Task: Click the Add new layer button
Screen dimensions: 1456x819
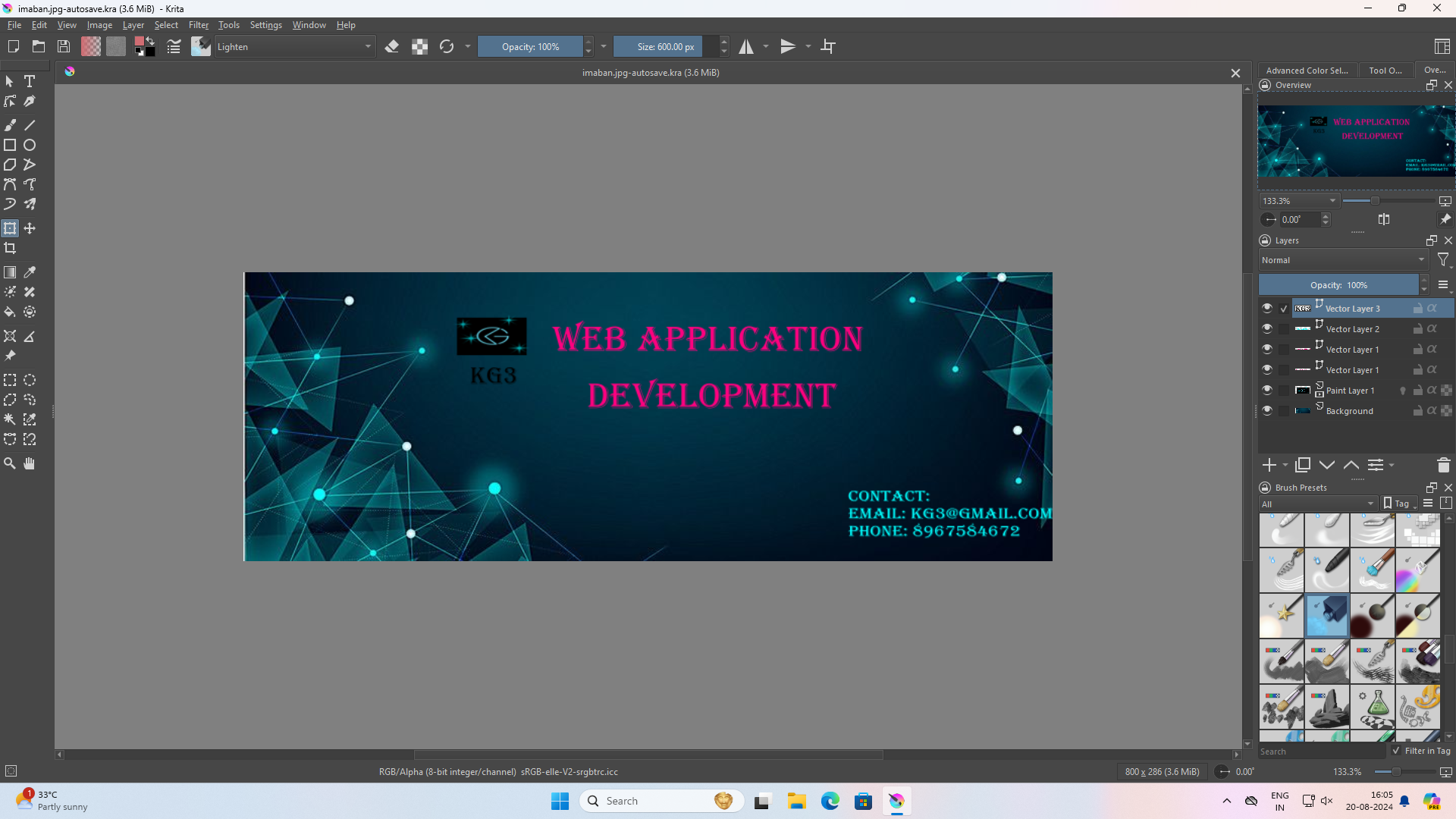Action: click(1269, 465)
